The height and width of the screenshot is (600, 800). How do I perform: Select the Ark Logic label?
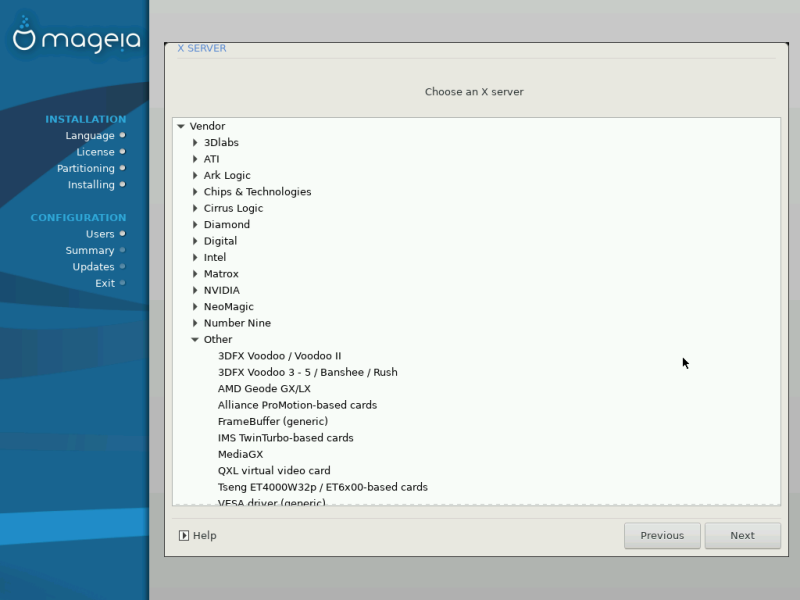pyautogui.click(x=227, y=175)
